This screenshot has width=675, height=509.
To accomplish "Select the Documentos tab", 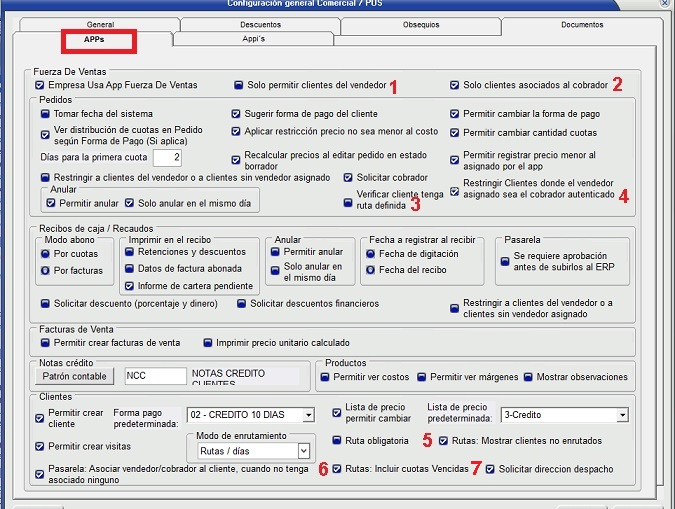I will click(x=581, y=23).
